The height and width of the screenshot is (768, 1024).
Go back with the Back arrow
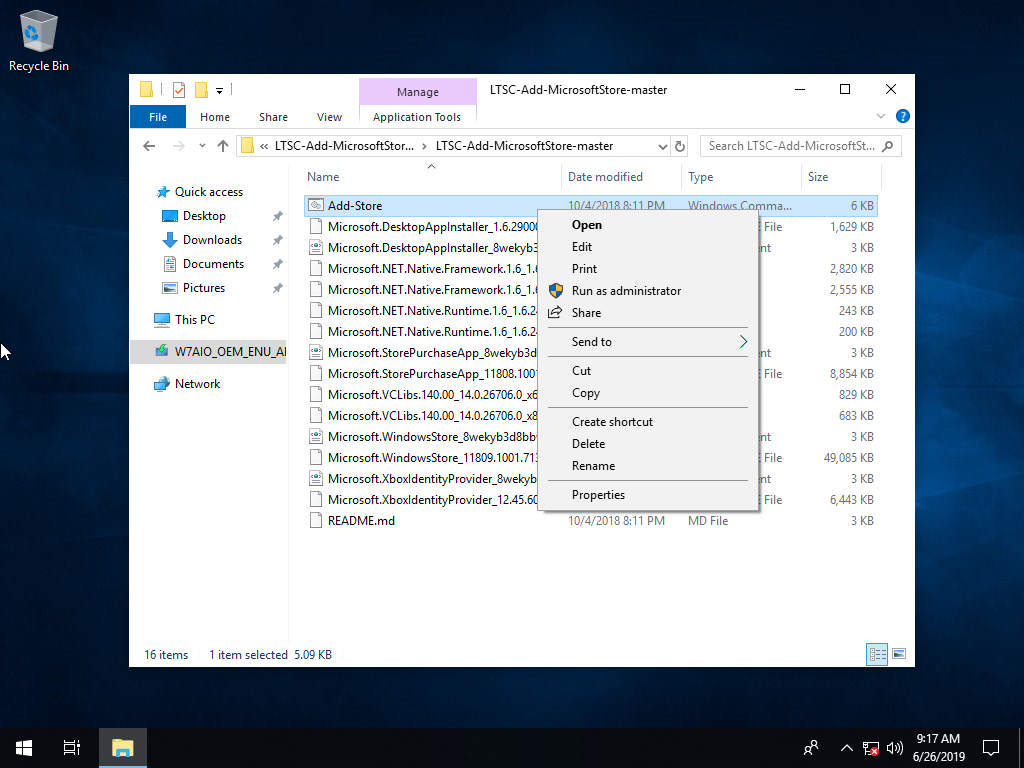(150, 146)
